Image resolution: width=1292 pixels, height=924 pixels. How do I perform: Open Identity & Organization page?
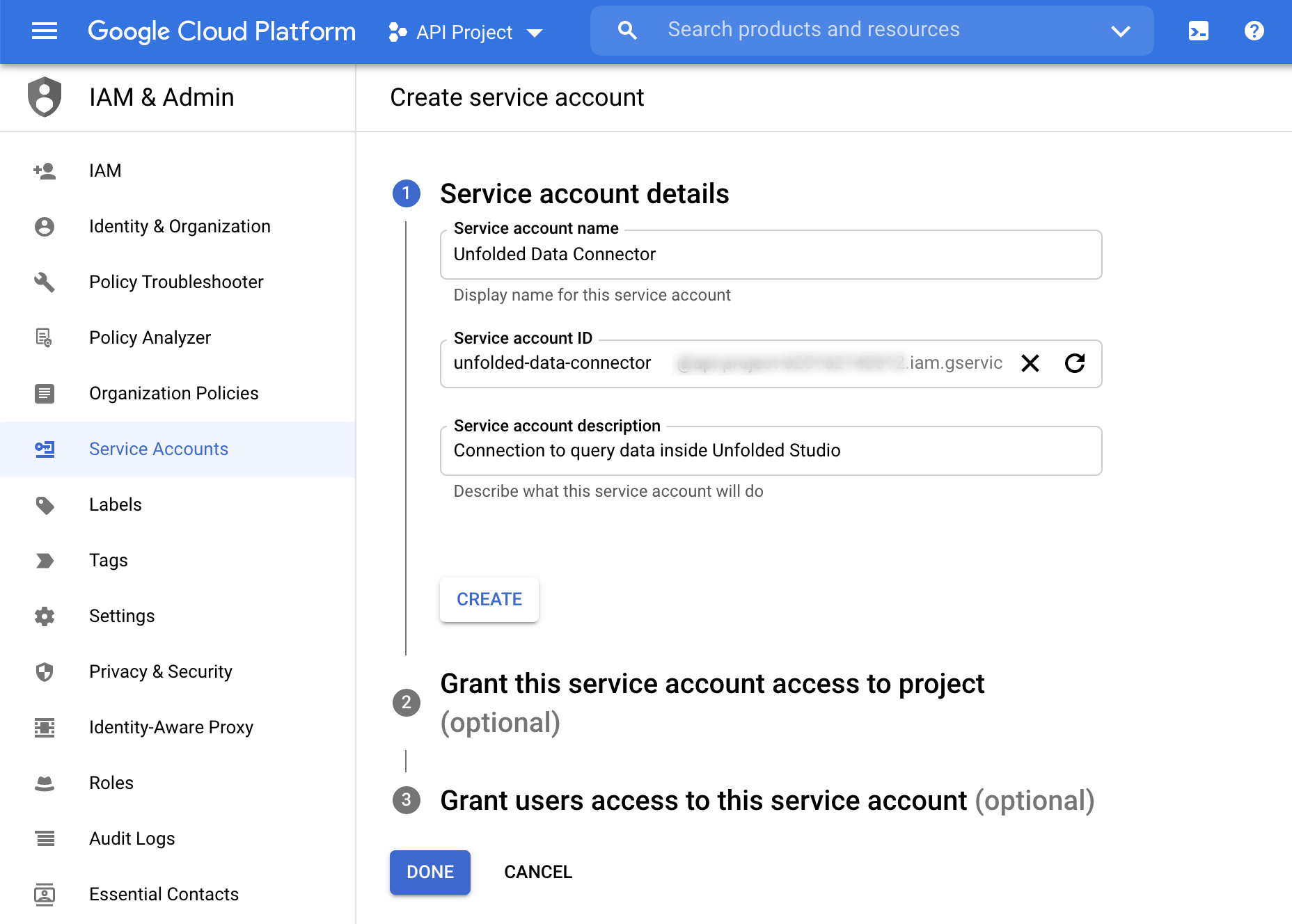click(178, 226)
